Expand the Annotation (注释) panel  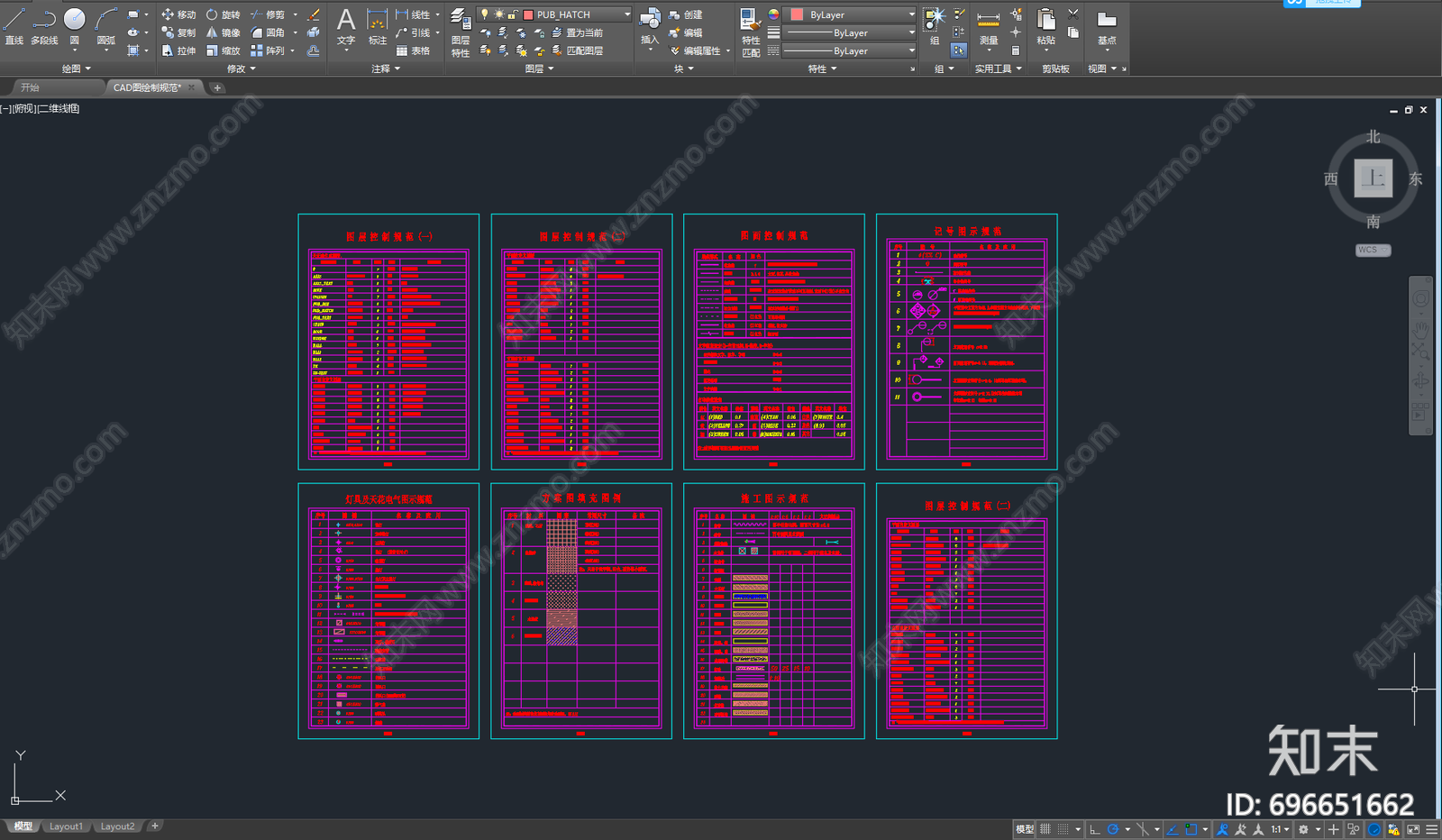(386, 68)
